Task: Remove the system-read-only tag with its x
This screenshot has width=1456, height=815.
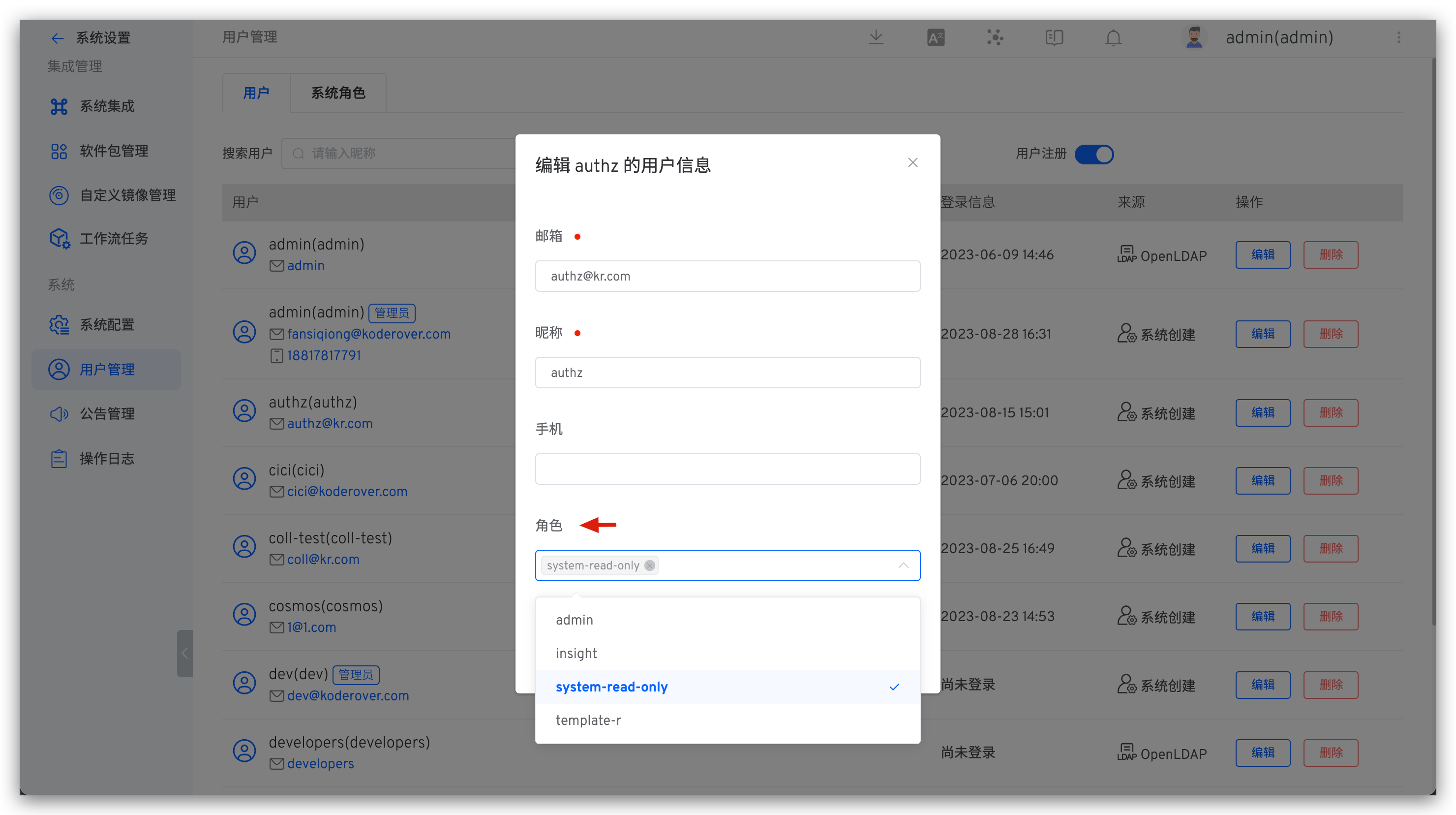Action: coord(649,565)
